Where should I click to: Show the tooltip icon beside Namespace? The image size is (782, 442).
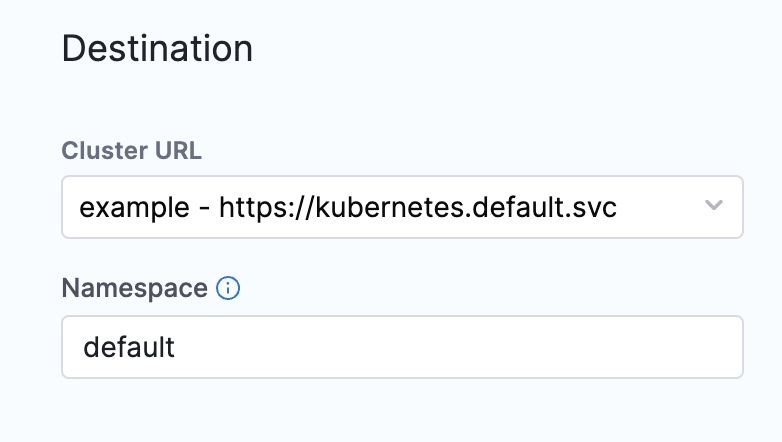coord(228,288)
